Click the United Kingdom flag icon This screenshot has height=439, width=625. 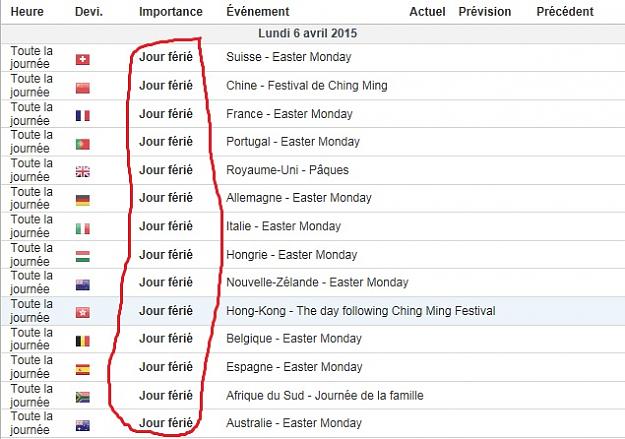click(x=83, y=172)
